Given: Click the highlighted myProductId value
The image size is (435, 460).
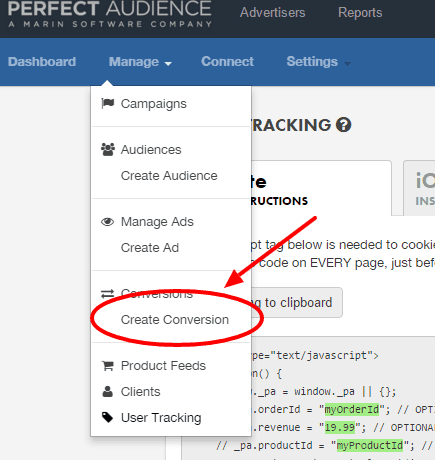Looking at the screenshot, I should (370, 445).
